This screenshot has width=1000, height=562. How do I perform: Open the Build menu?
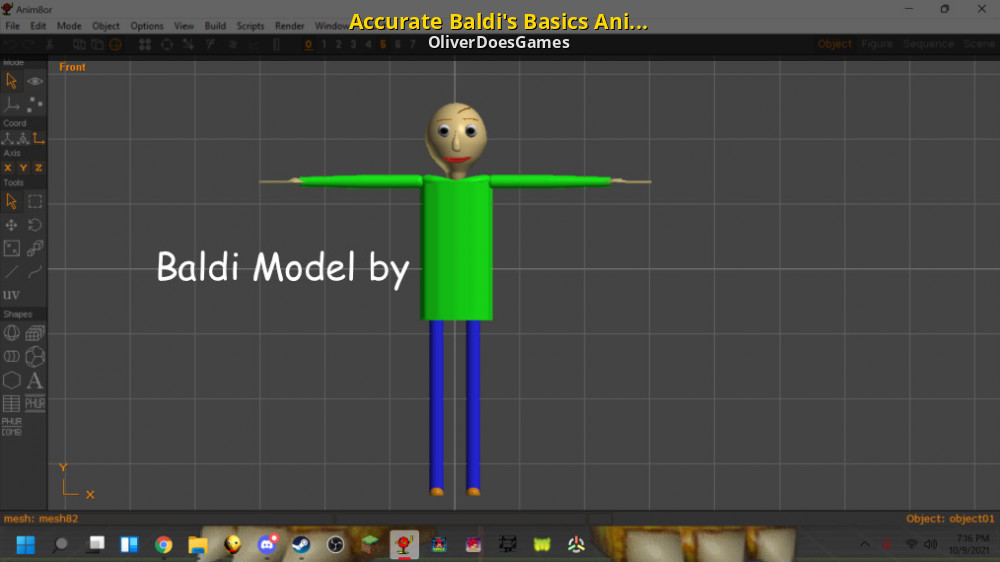[x=215, y=26]
